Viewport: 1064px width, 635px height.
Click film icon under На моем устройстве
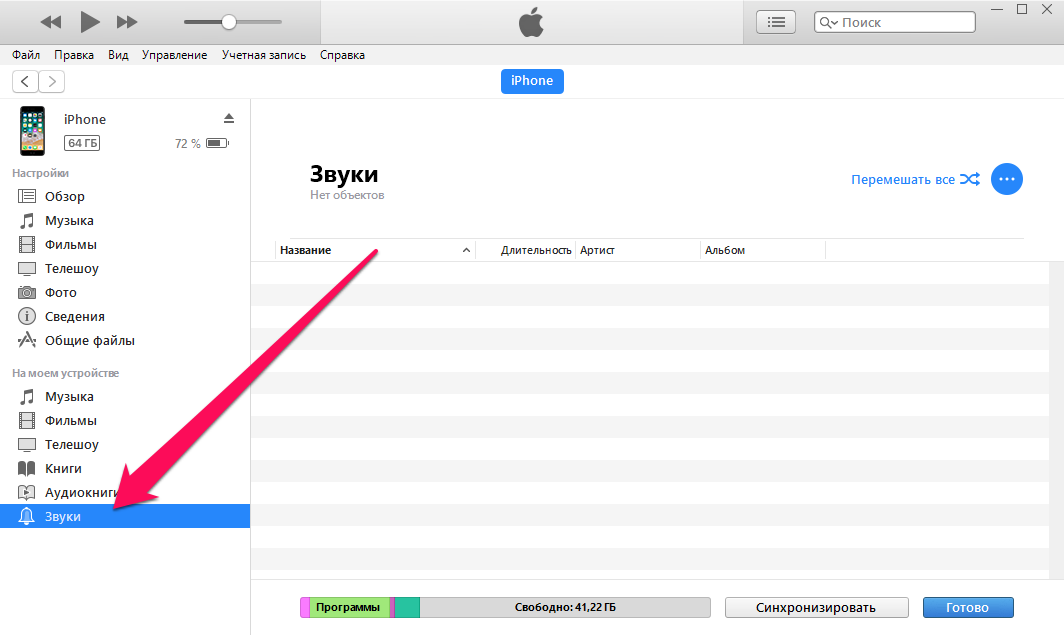pos(26,421)
